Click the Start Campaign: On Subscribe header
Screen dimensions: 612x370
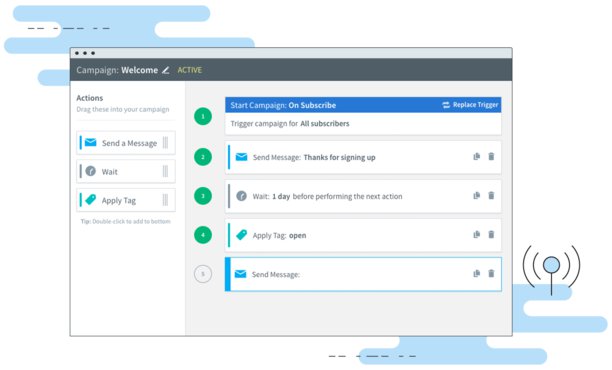(x=363, y=105)
